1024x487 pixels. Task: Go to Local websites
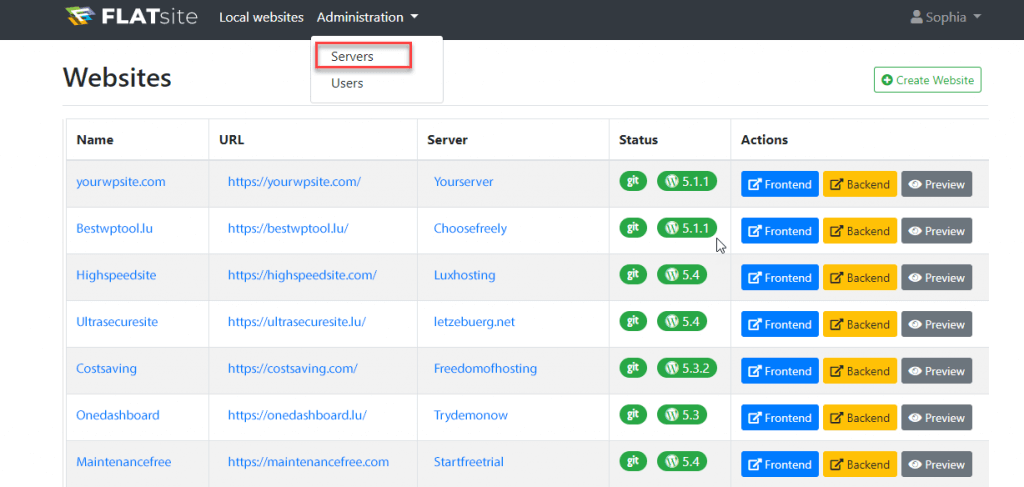(261, 18)
